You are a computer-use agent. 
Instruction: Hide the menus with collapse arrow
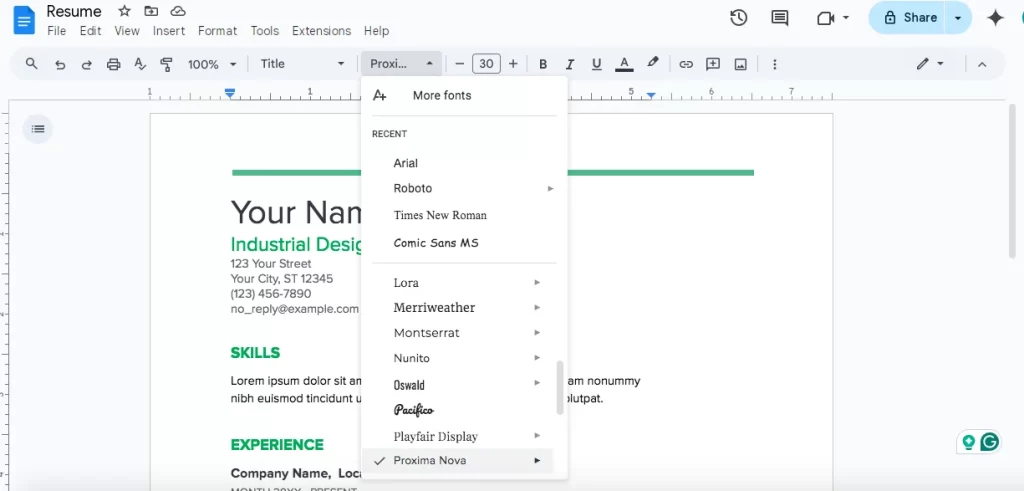(982, 64)
